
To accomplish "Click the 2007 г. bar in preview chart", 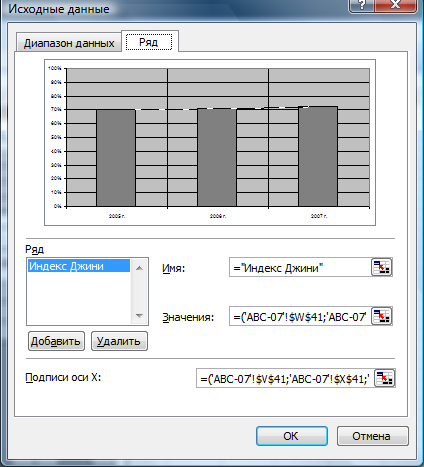I will pyautogui.click(x=318, y=156).
